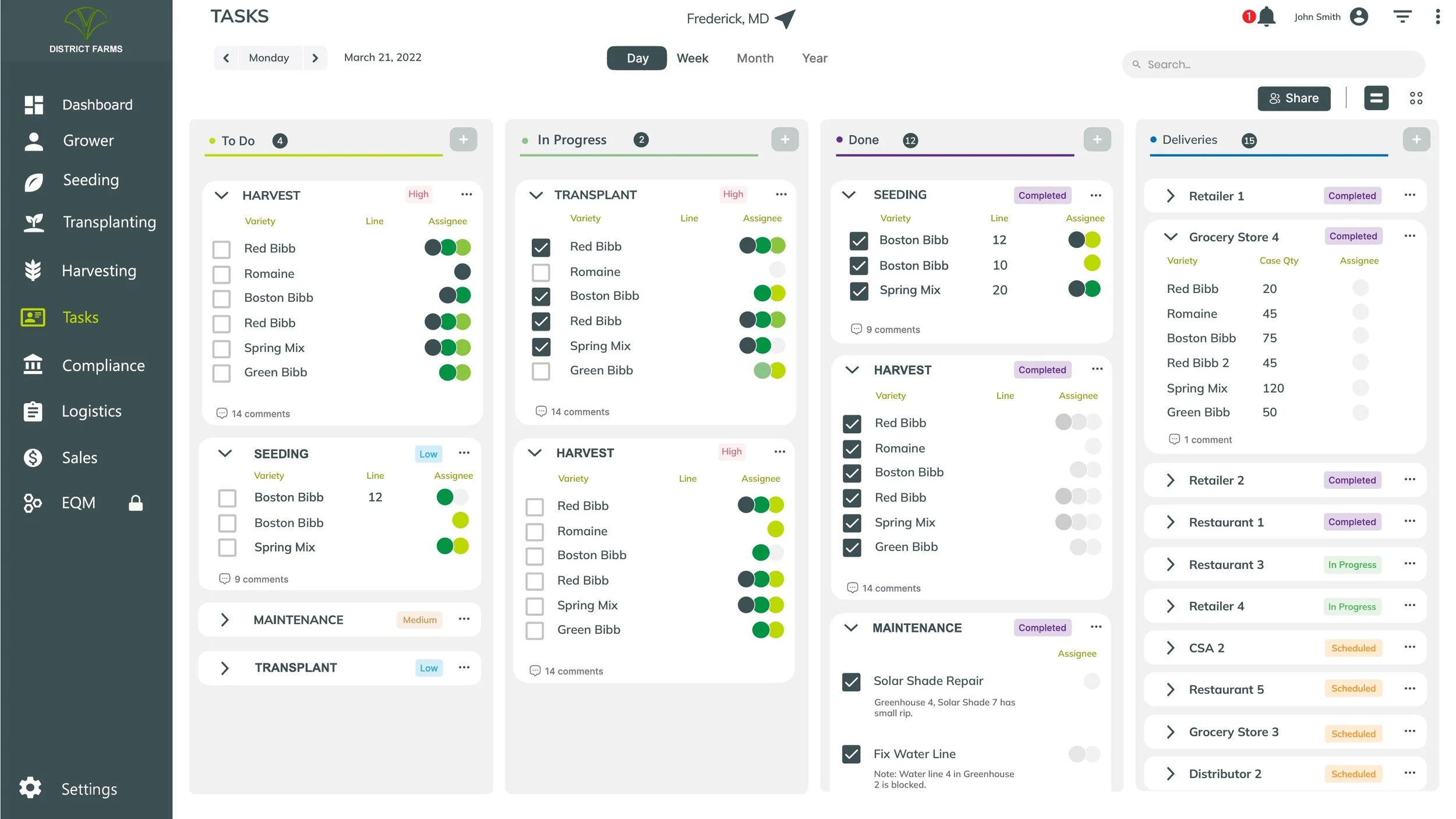This screenshot has height=819, width=1456.
Task: Click the Compliance building icon in sidebar
Action: [33, 365]
